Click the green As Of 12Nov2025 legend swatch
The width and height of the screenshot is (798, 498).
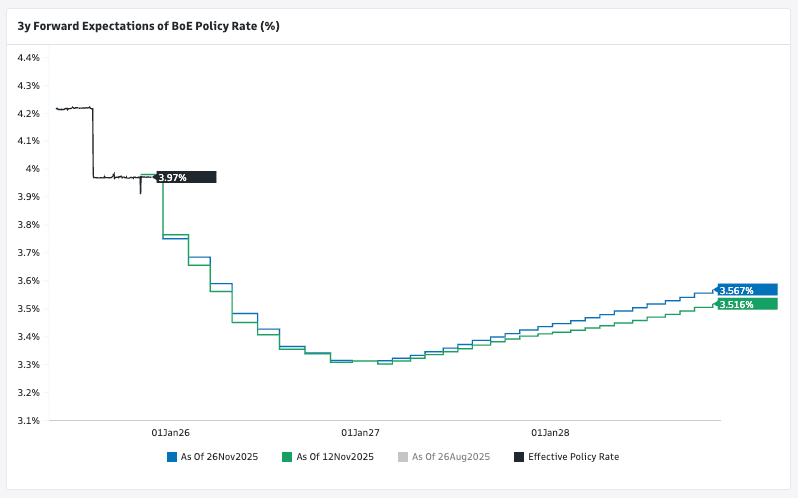(288, 457)
